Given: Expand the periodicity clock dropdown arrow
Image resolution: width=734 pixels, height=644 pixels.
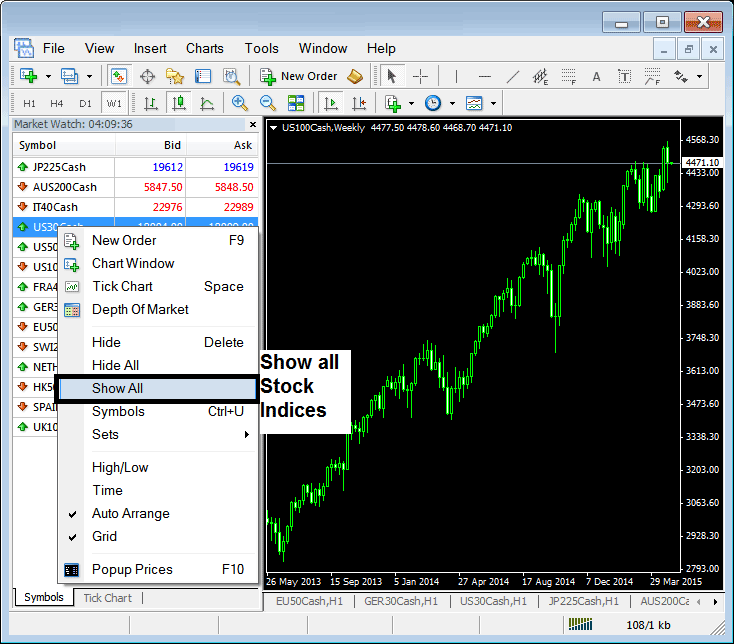Looking at the screenshot, I should pyautogui.click(x=452, y=103).
